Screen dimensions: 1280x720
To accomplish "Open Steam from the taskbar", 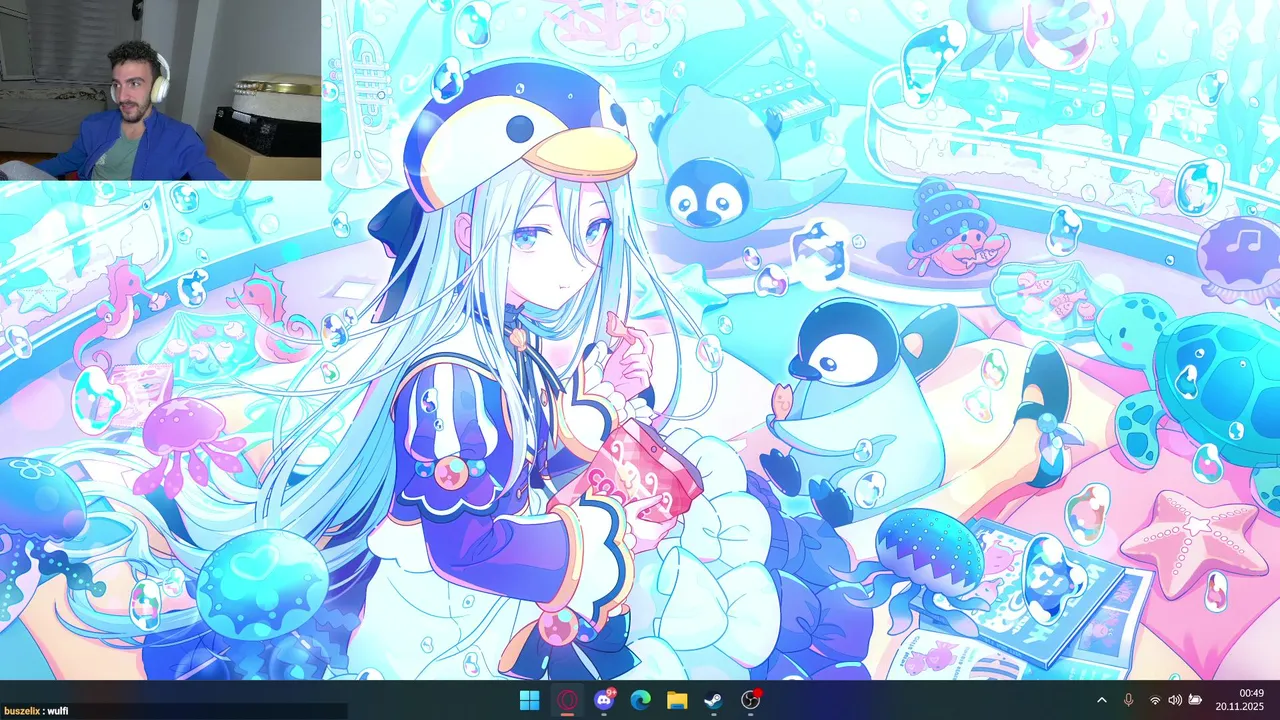I will coord(714,700).
